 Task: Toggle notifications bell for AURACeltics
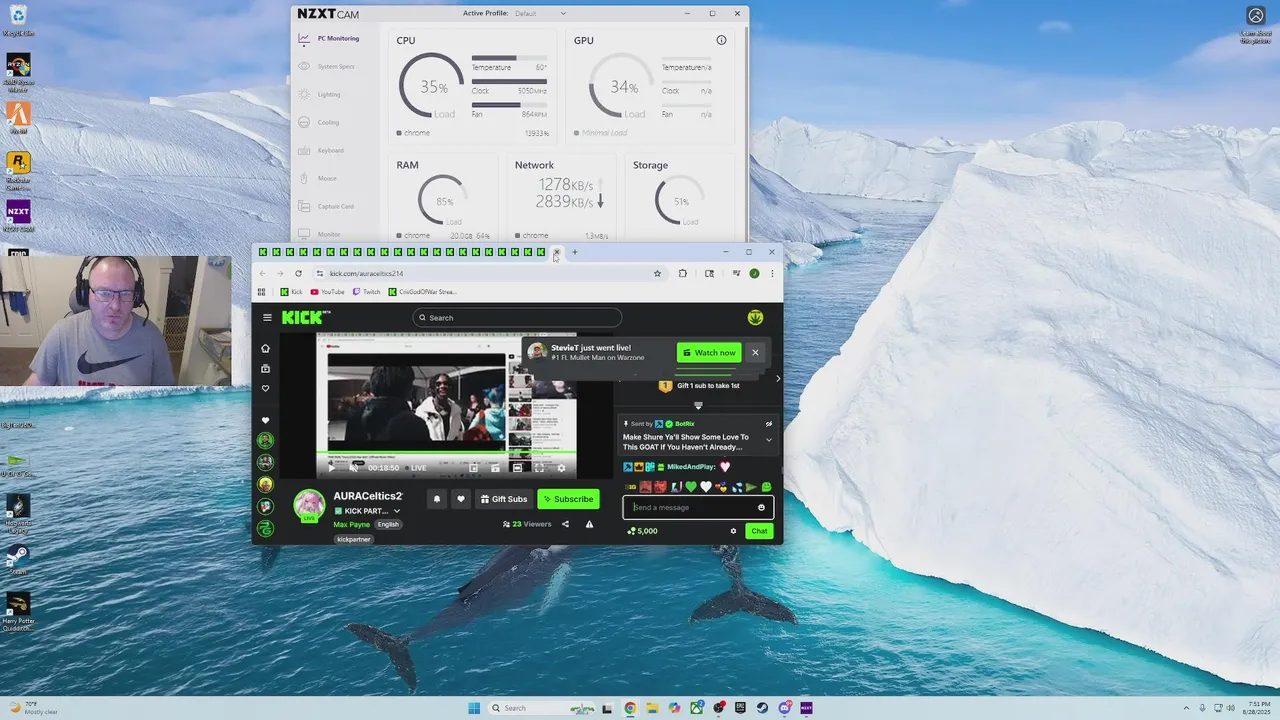(436, 499)
